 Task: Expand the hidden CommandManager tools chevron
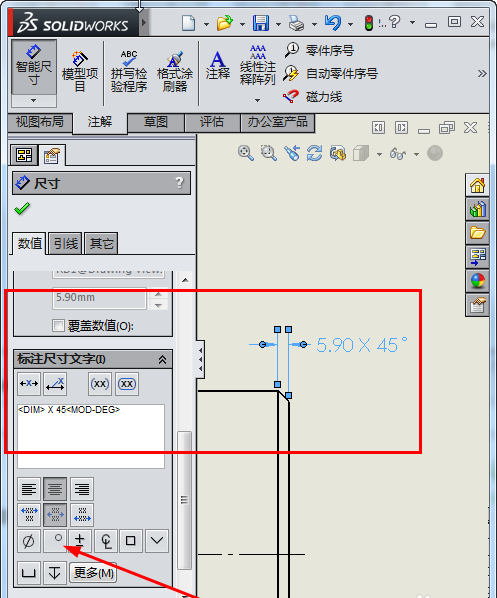click(x=482, y=73)
